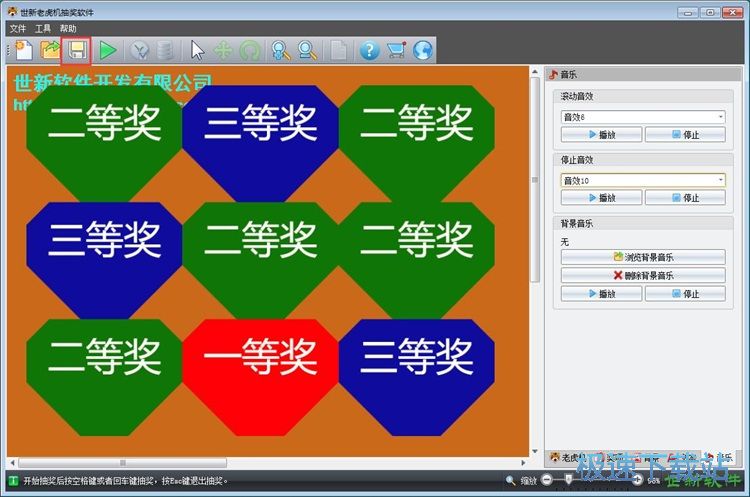Stop the 停止音效 preview with 停止

pos(685,198)
